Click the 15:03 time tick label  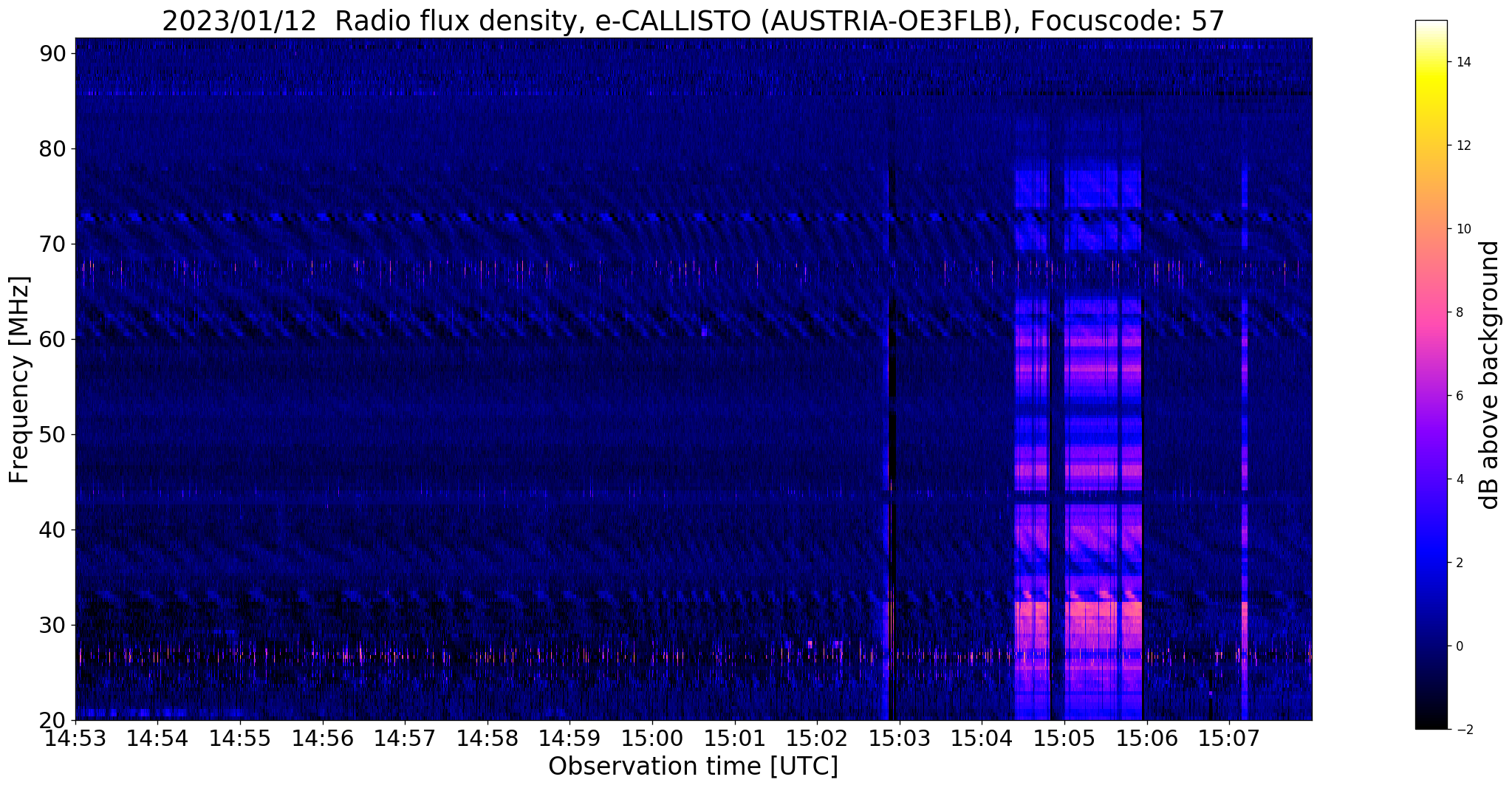899,738
